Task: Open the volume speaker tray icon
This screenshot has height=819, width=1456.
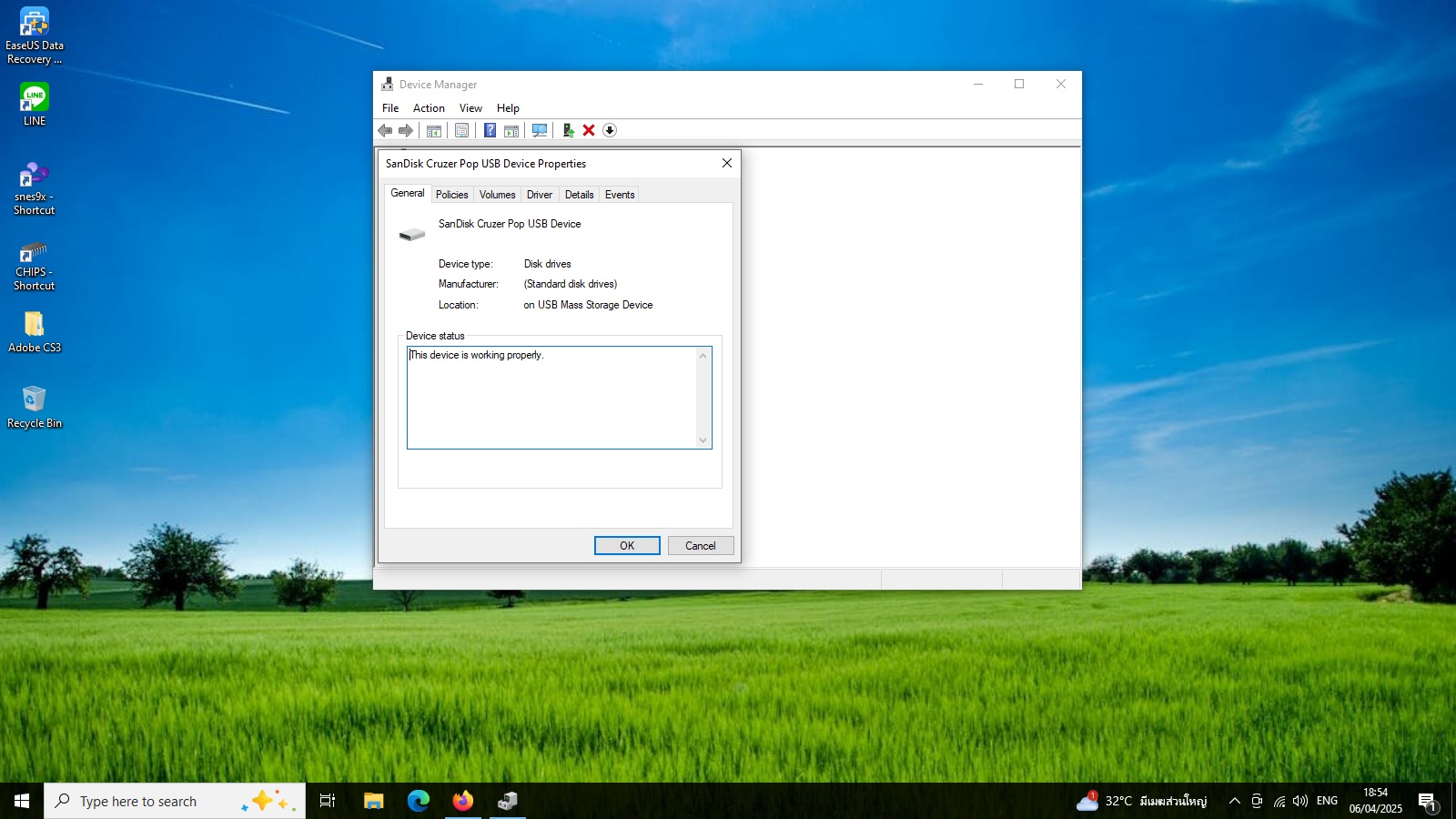Action: coord(1300,801)
